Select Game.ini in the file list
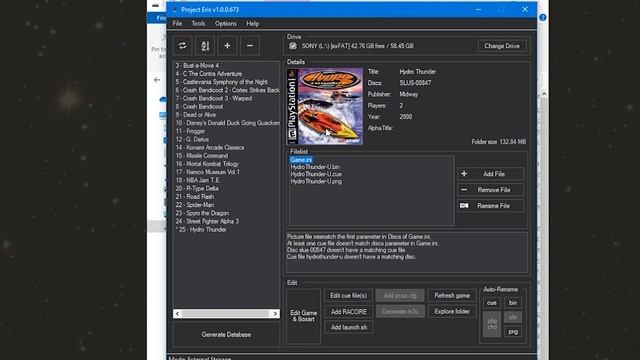 301,160
